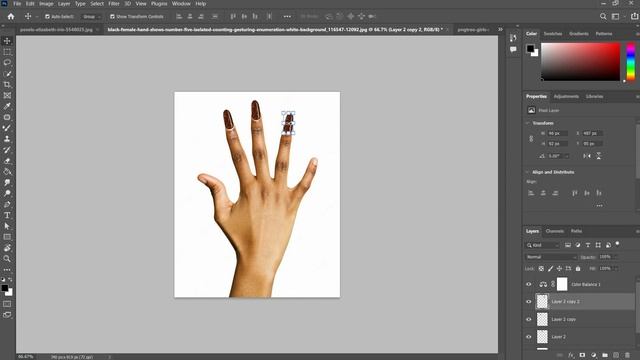Open the Fill dropdown arrow

(616, 269)
